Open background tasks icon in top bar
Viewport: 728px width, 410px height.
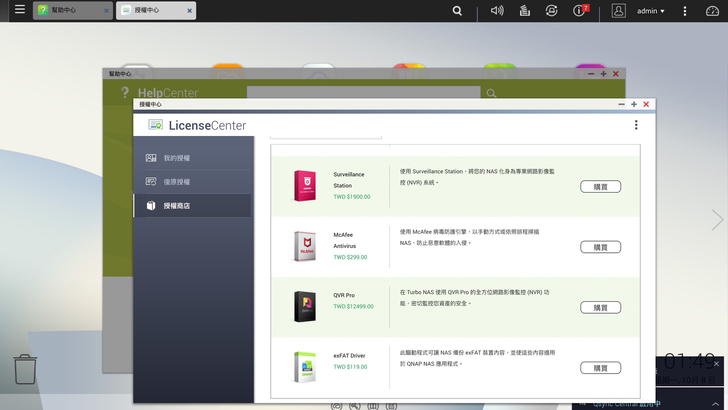click(524, 11)
